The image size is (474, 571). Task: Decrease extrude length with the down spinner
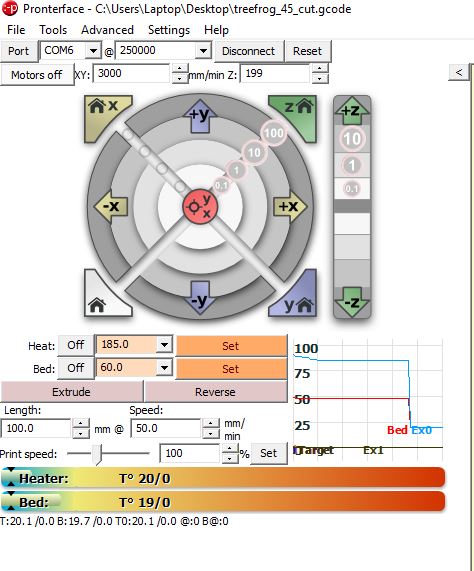(x=81, y=433)
